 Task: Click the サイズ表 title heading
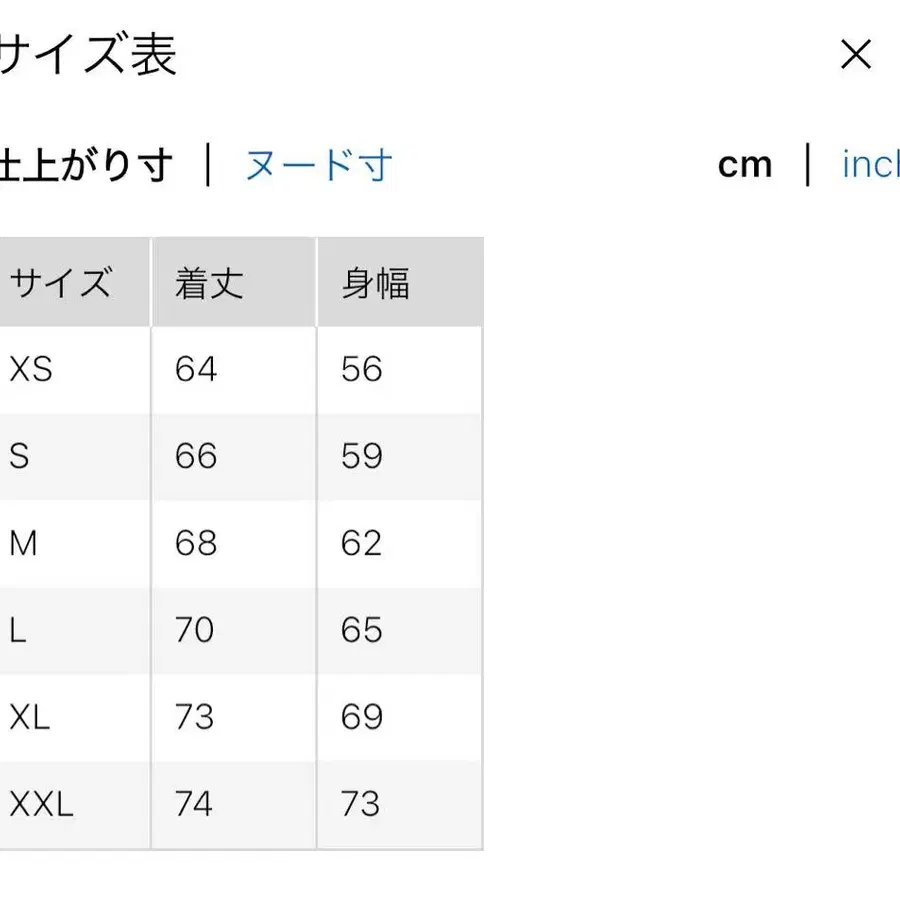click(90, 56)
